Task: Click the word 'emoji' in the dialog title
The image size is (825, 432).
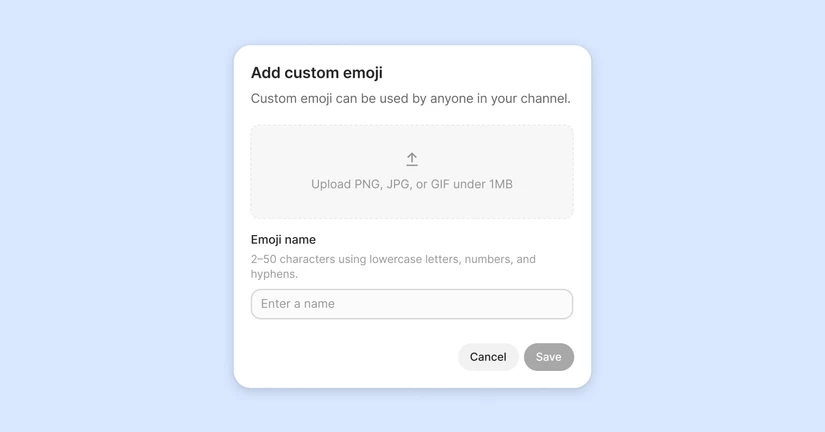Action: (x=363, y=73)
